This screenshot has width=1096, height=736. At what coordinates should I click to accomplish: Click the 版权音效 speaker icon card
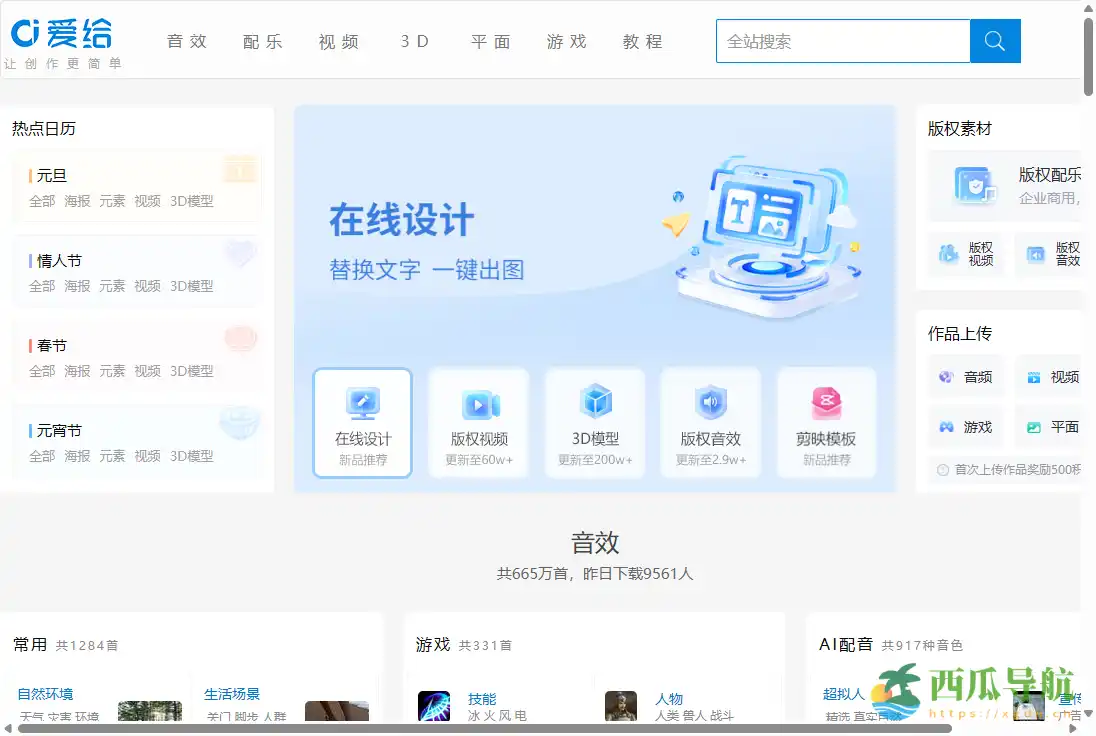(x=711, y=420)
